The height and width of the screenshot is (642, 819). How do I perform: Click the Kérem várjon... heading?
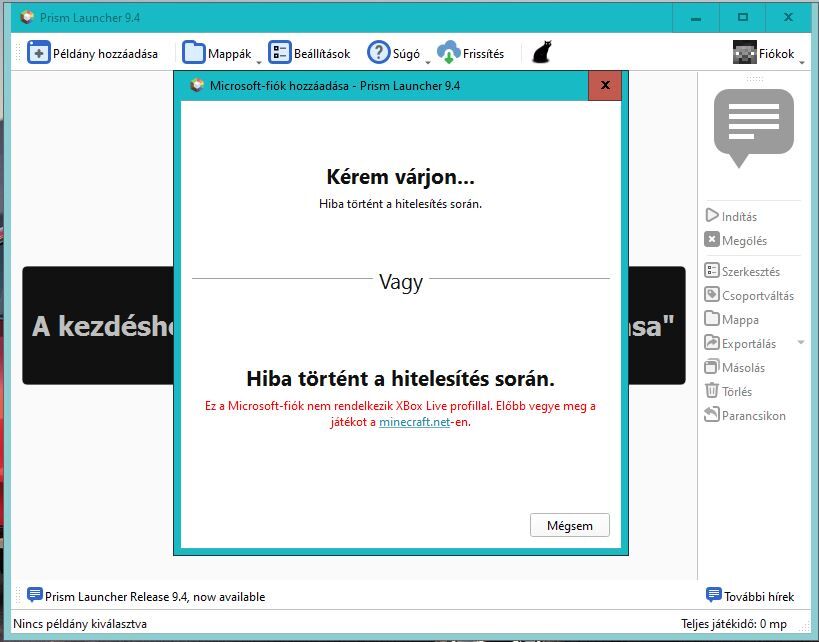click(x=400, y=177)
